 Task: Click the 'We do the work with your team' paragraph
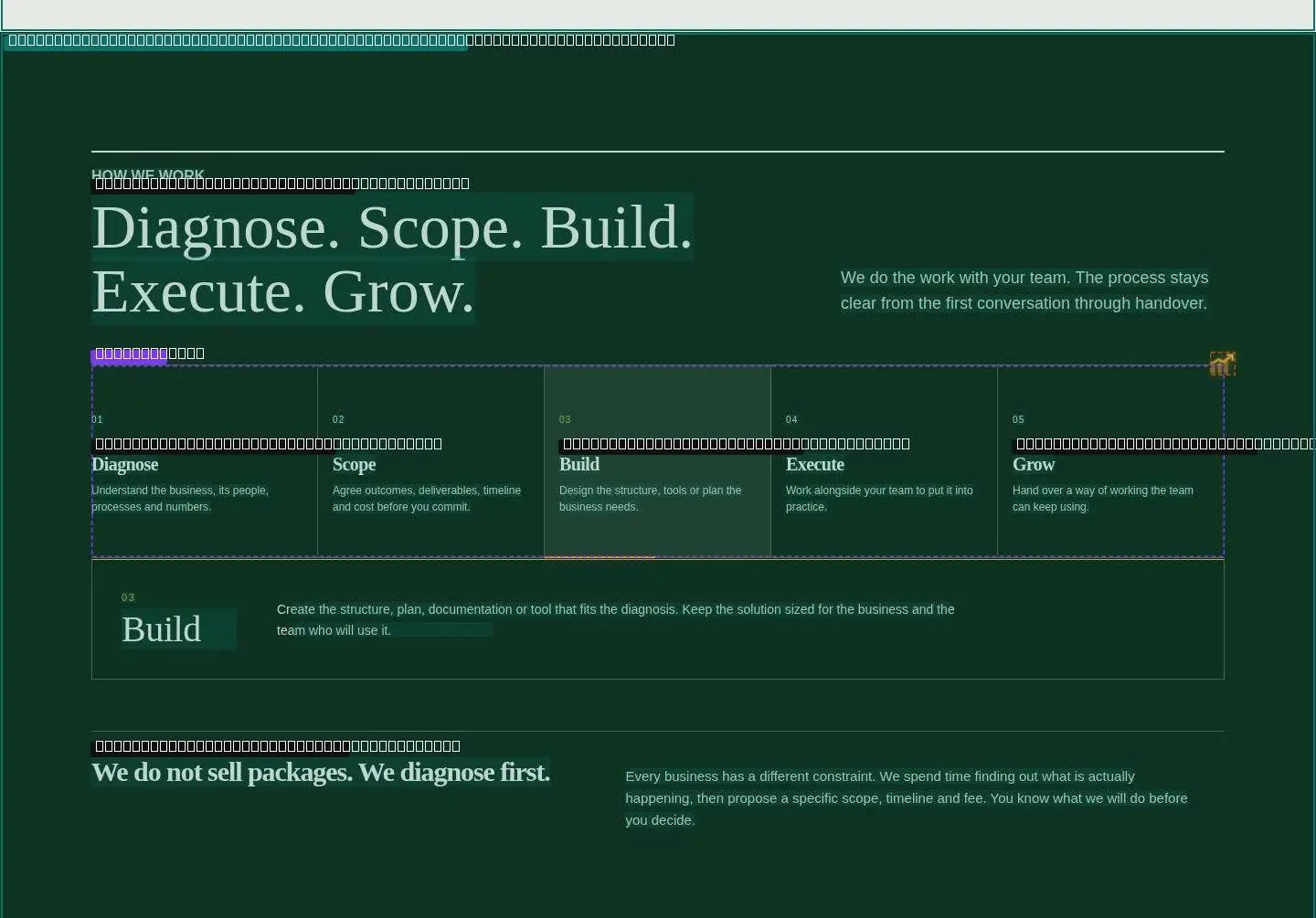click(1024, 290)
